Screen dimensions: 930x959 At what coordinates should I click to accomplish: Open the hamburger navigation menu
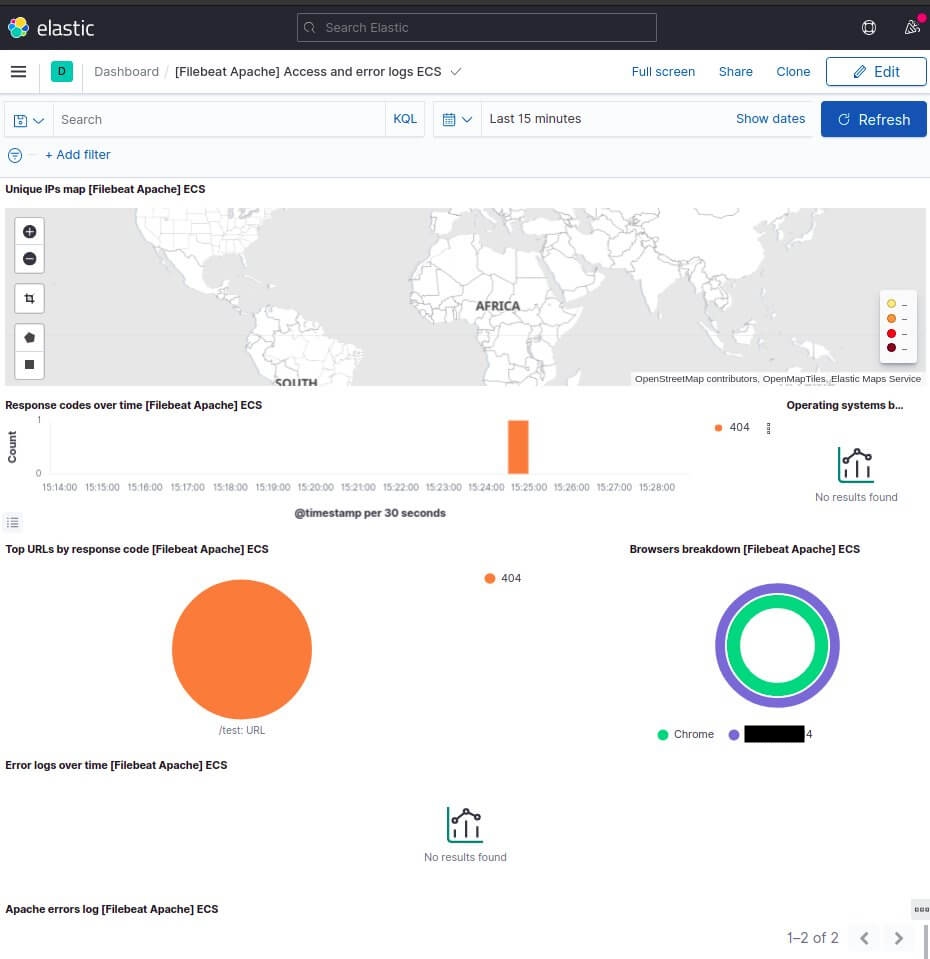coord(18,72)
